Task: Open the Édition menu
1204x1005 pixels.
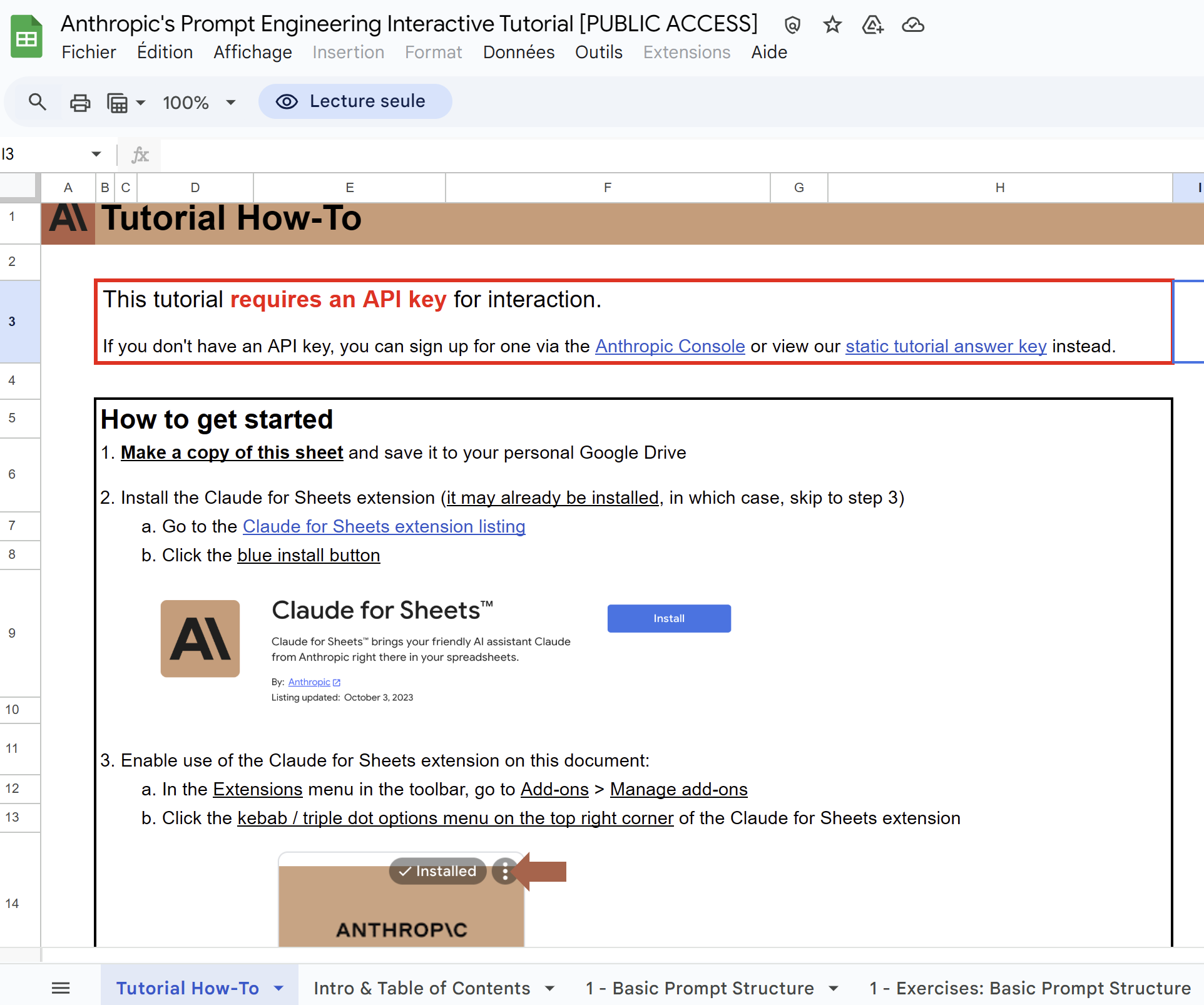Action: [x=165, y=52]
